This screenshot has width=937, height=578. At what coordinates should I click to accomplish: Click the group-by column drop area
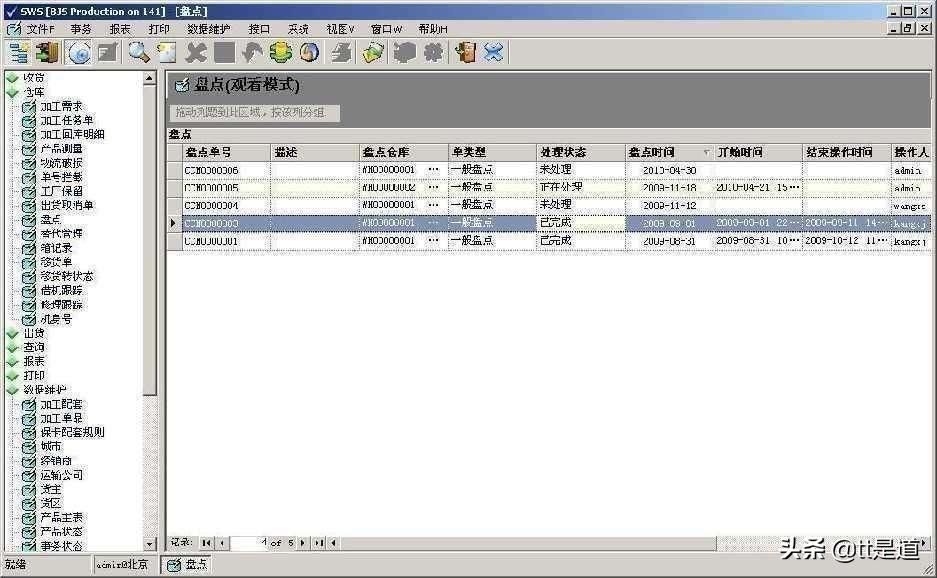click(x=255, y=112)
